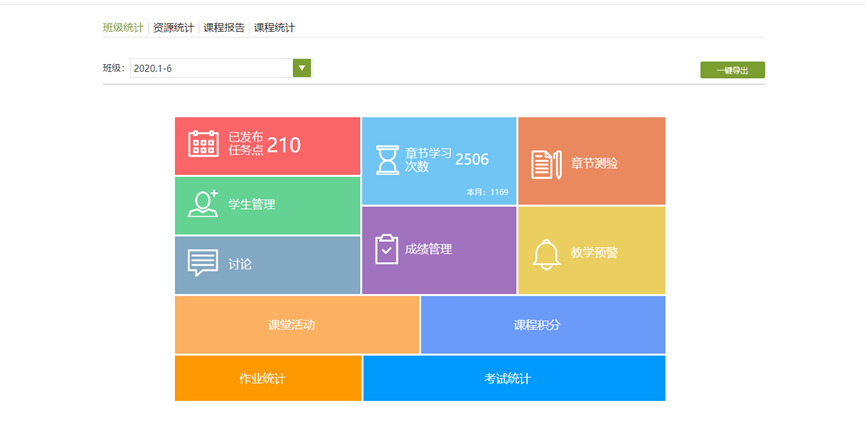The height and width of the screenshot is (421, 865).
Task: Open the blue 考试统计 tile
Action: (513, 379)
